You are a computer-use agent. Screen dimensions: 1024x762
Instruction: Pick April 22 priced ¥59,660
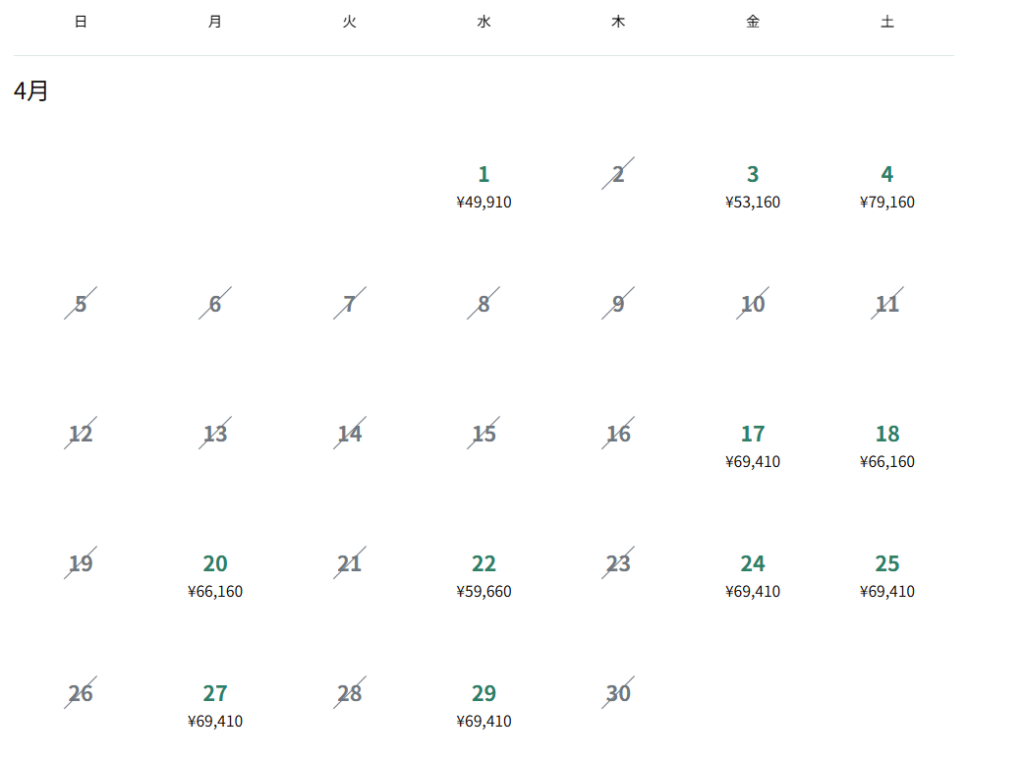(483, 576)
